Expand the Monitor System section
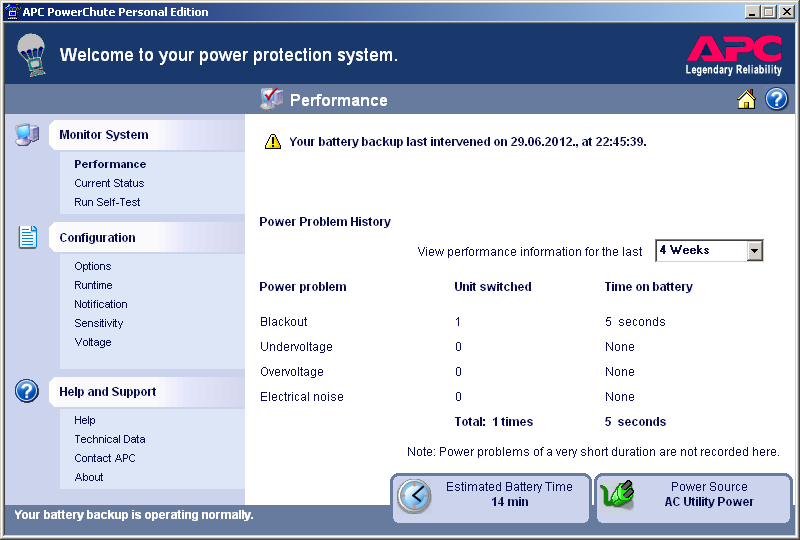Screen dimensions: 800x540 pyautogui.click(x=104, y=135)
